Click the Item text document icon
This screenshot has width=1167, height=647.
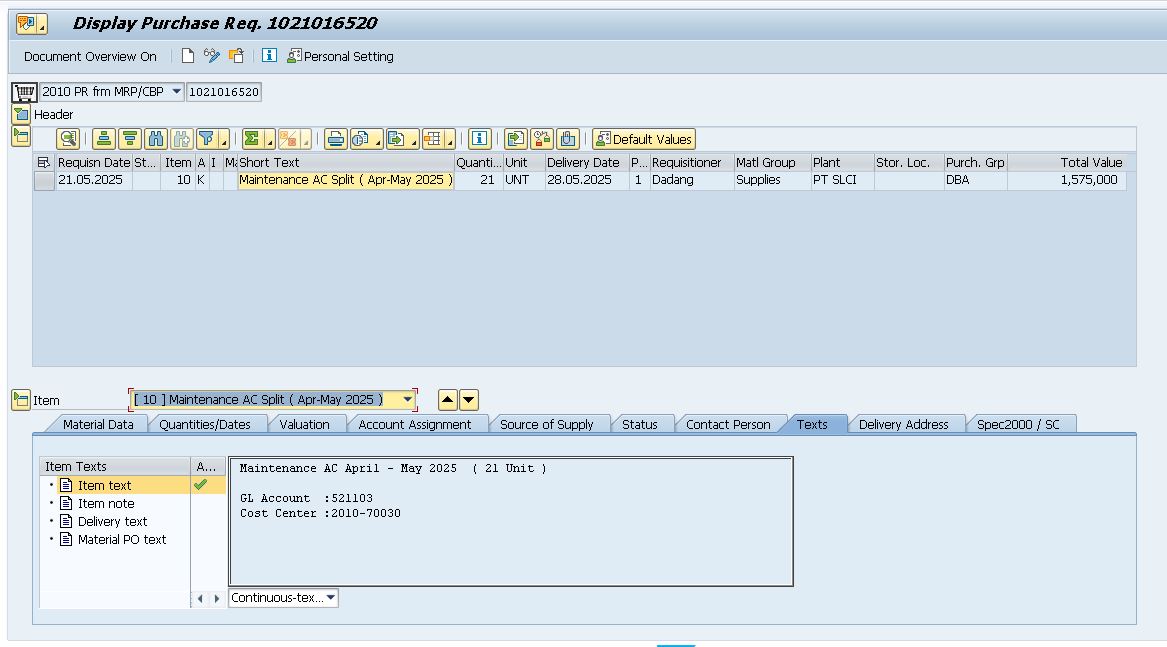click(66, 485)
